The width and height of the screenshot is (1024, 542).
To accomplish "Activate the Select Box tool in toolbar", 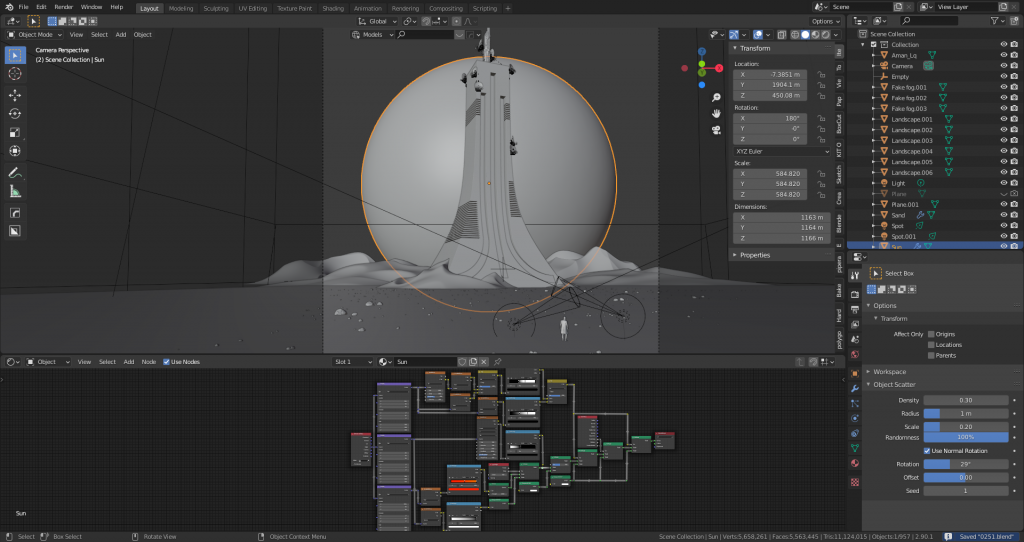I will pyautogui.click(x=15, y=56).
